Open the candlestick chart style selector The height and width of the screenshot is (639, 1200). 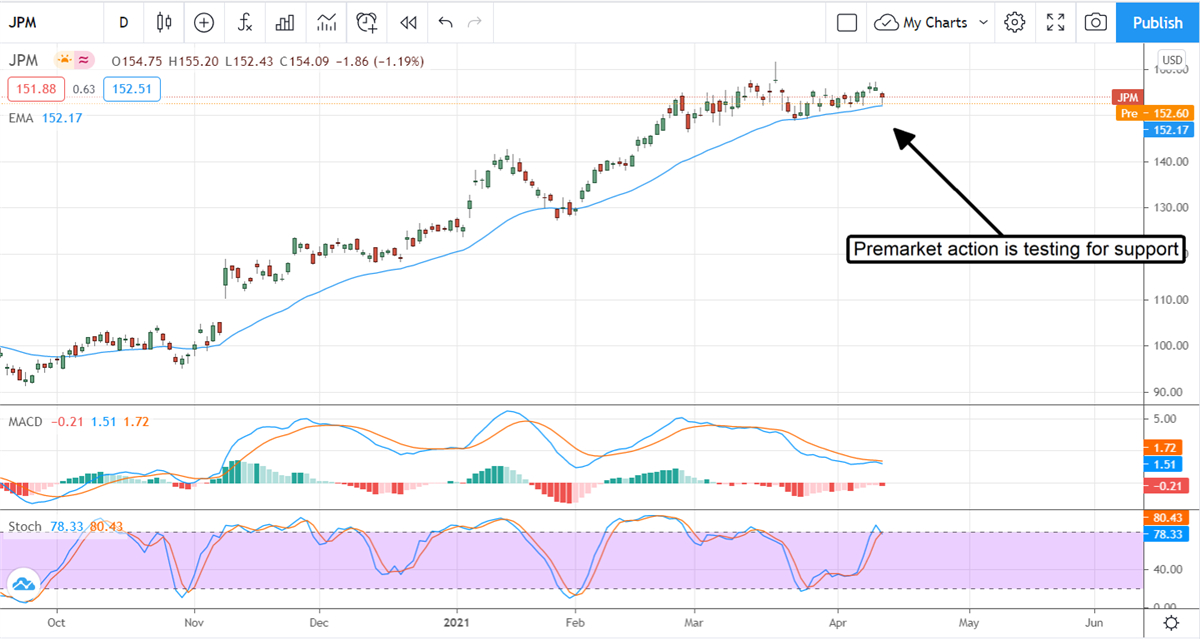(x=165, y=22)
